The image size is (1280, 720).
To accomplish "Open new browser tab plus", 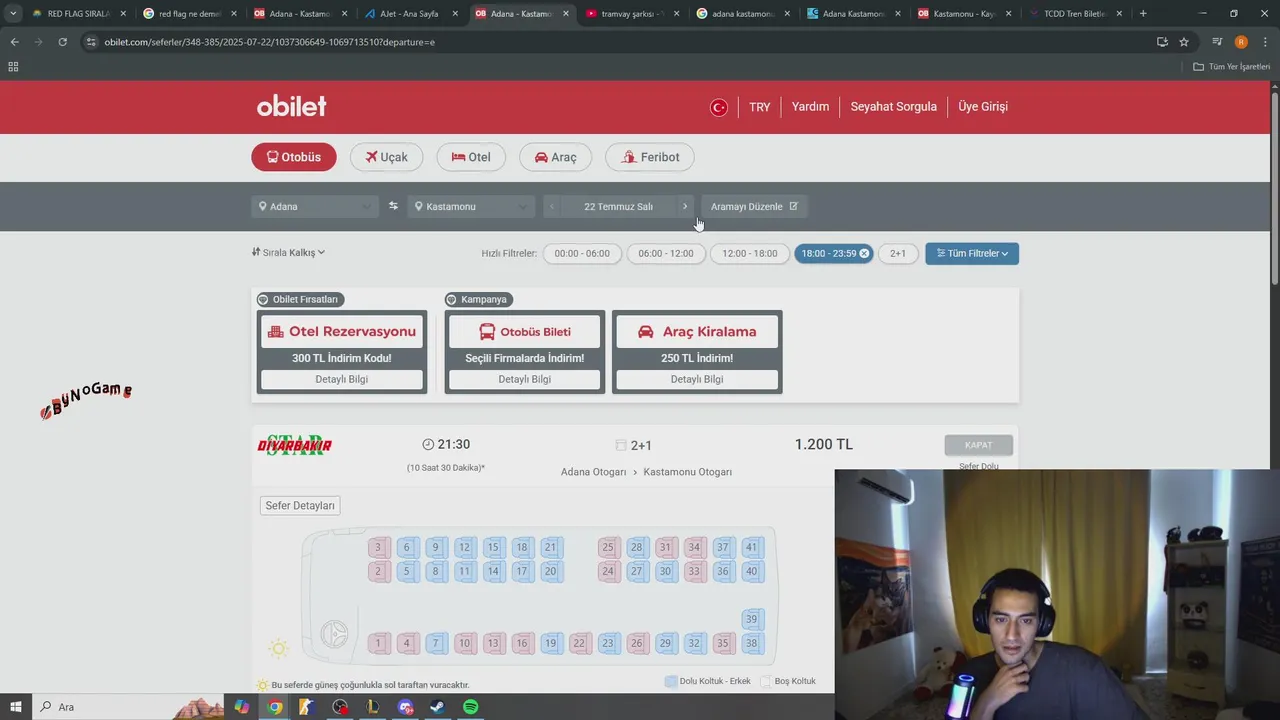I will click(x=1143, y=14).
